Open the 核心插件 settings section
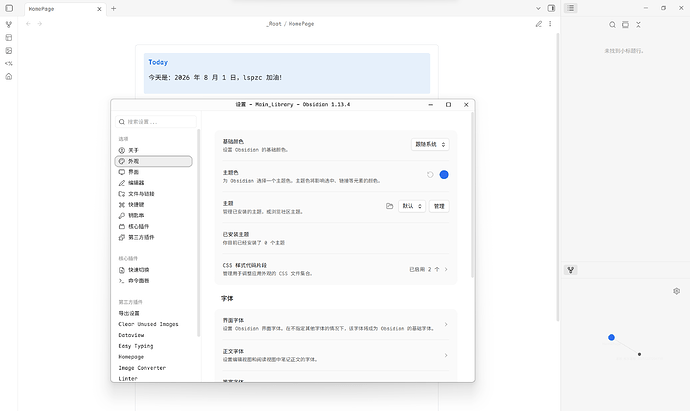This screenshot has width=690, height=411. (154, 226)
